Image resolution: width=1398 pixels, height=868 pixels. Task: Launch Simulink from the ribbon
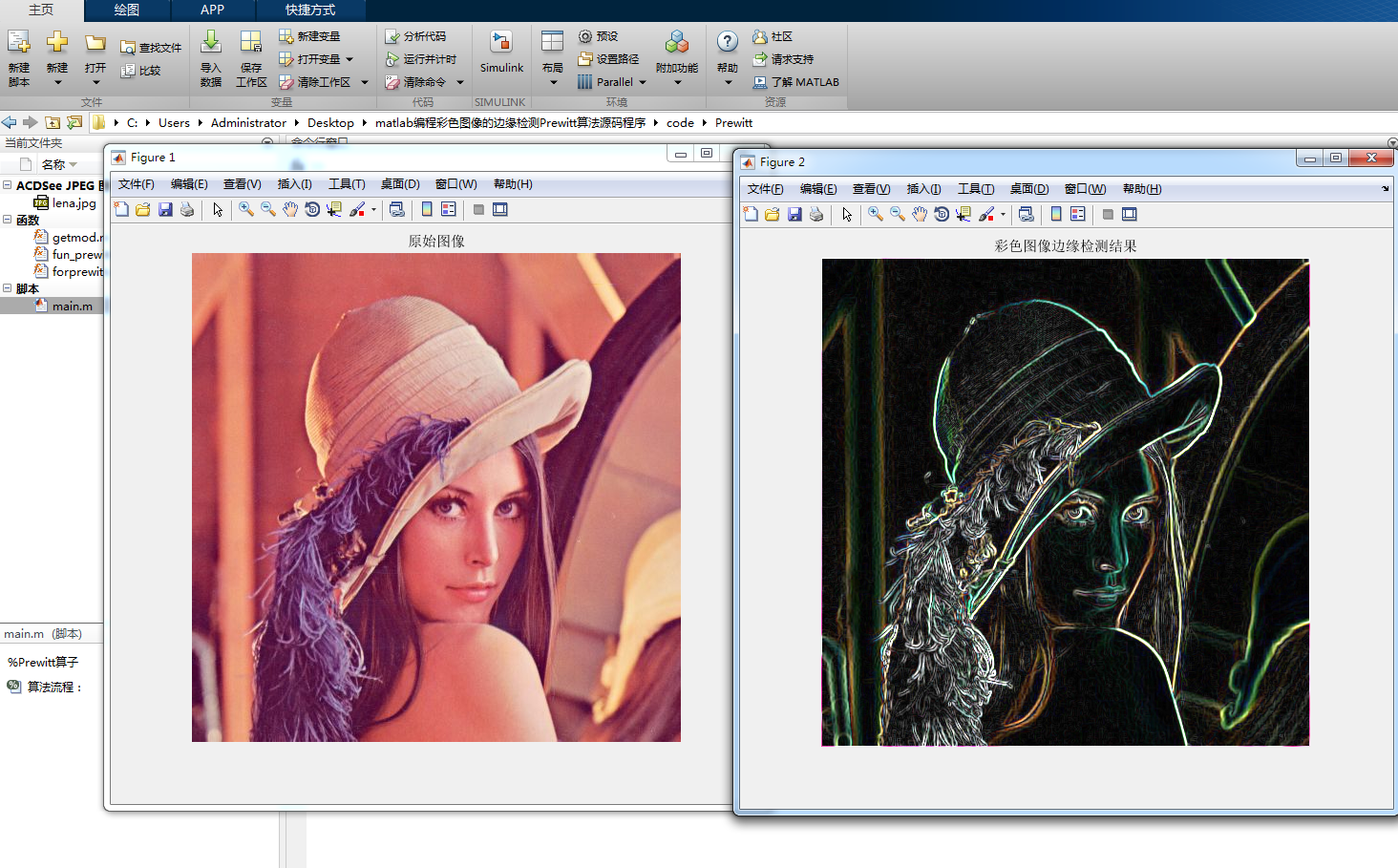coord(501,53)
